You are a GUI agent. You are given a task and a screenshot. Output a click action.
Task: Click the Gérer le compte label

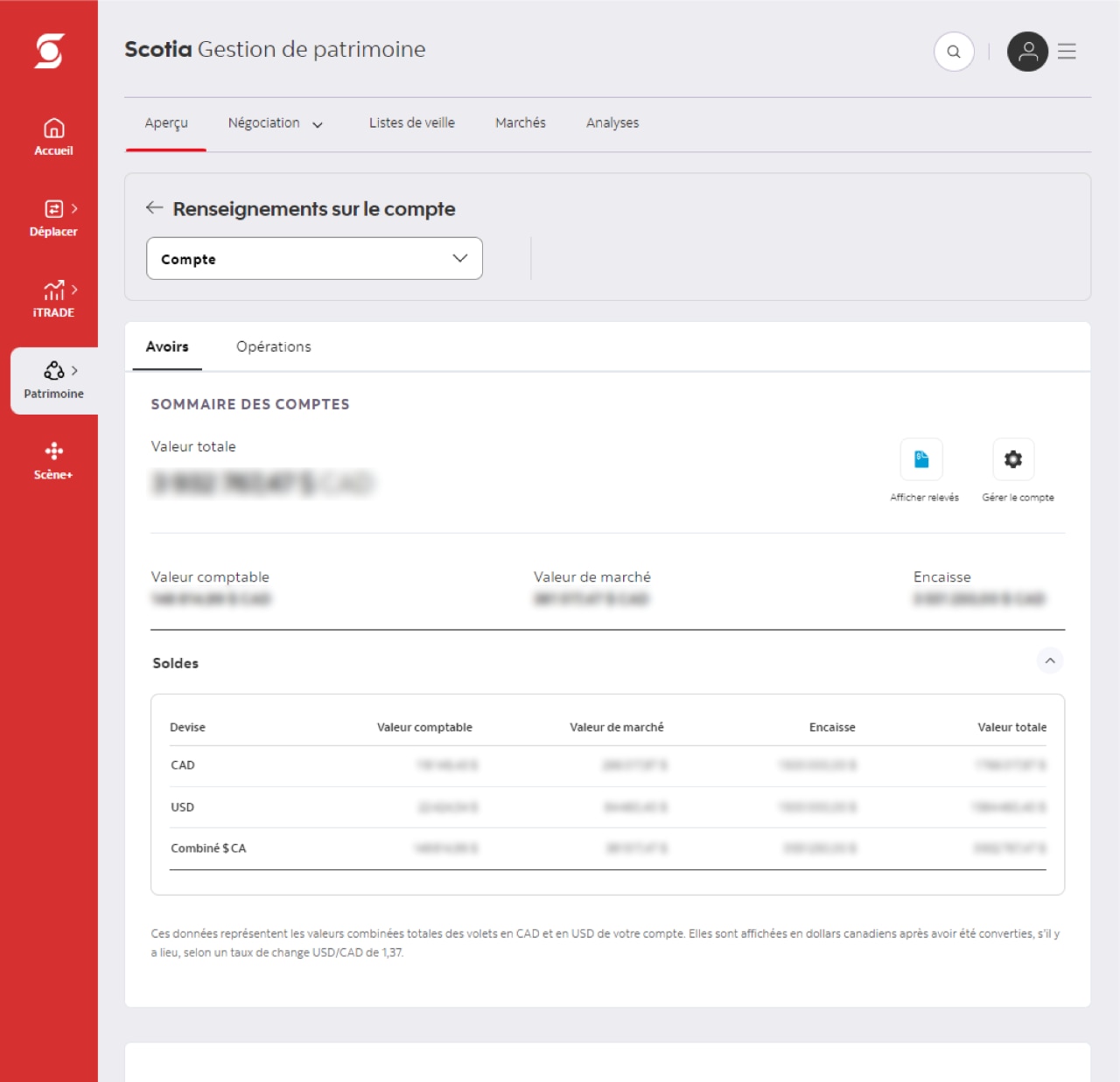[1018, 498]
